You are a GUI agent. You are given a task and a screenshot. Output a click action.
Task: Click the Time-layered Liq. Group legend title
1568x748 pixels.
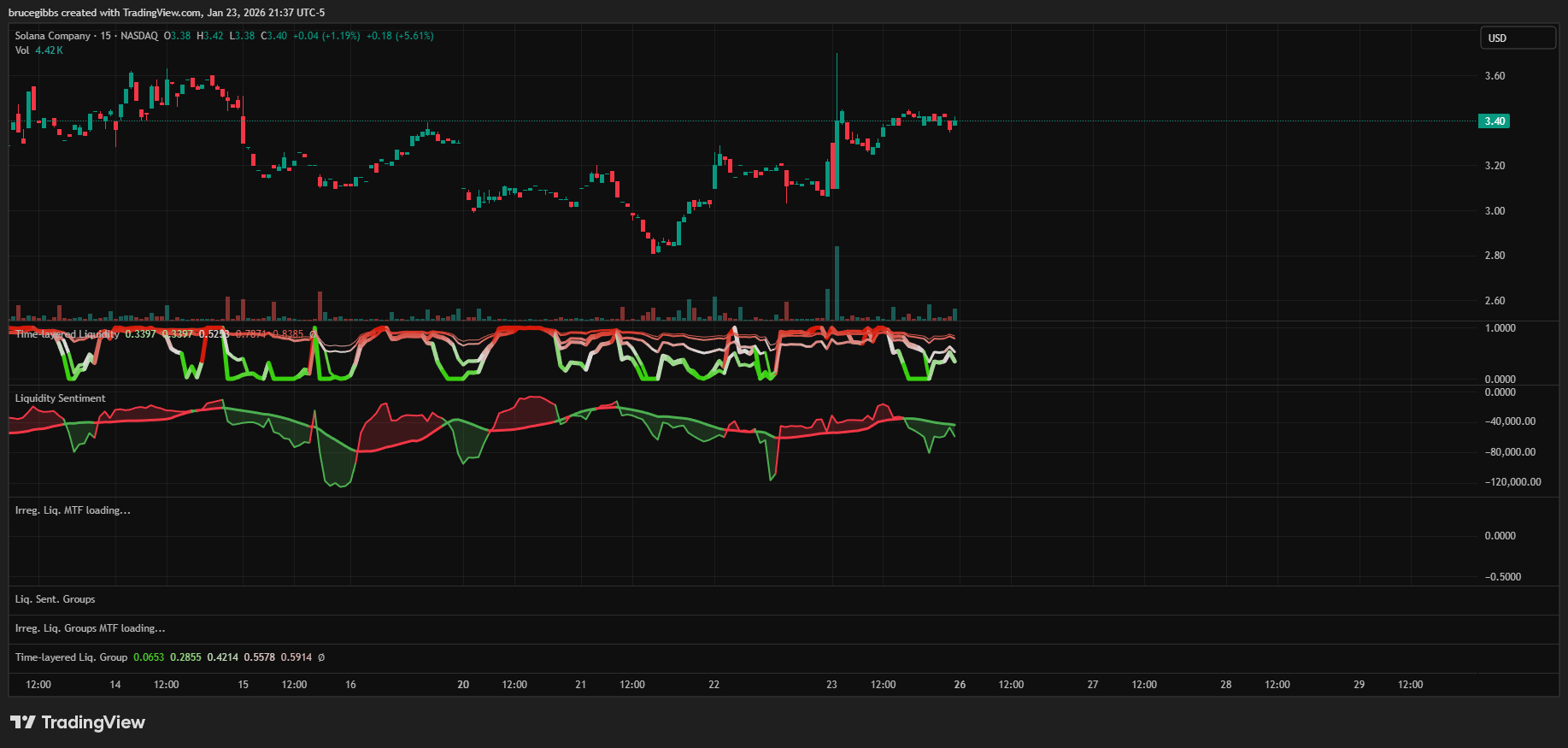pyautogui.click(x=71, y=657)
